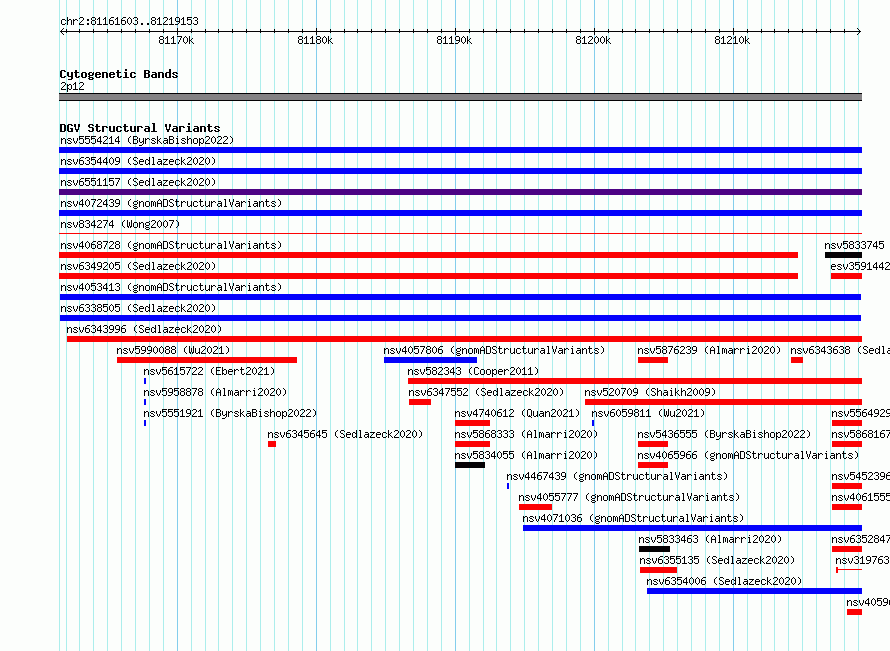Screen dimensions: 890x651
Task: Click the DGV Structural Variants track heading
Action: 140,128
